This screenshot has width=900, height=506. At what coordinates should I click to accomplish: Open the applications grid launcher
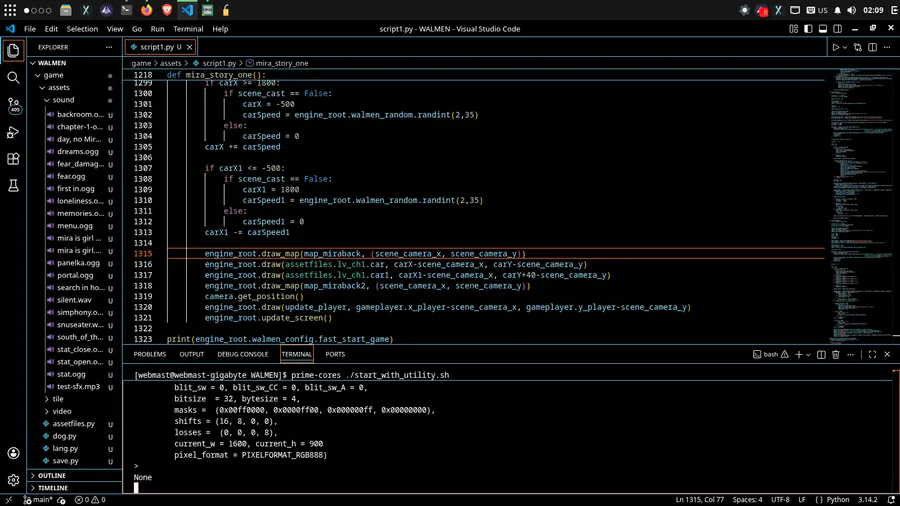pyautogui.click(x=10, y=10)
